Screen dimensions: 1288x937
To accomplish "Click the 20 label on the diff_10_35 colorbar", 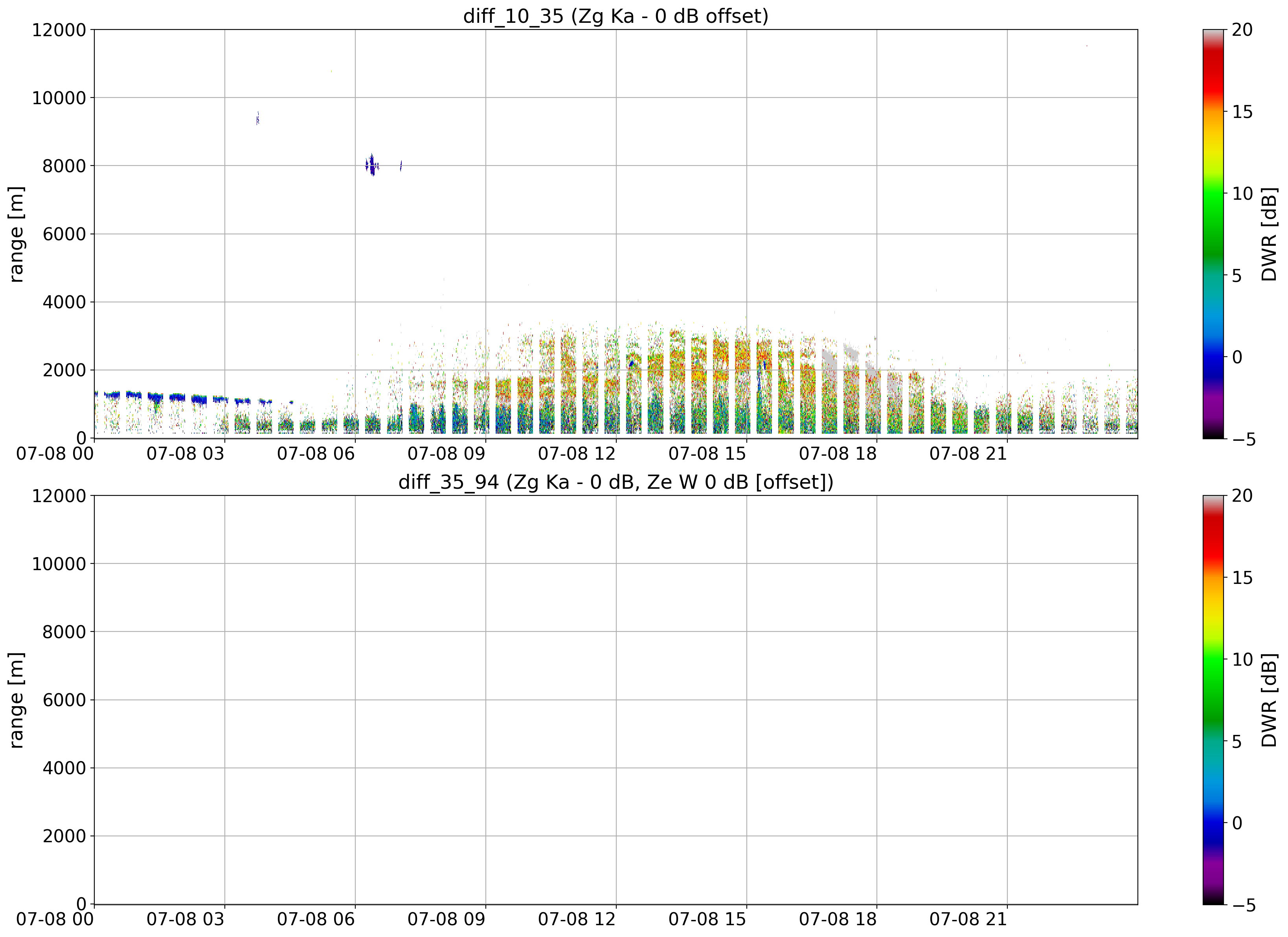I will pos(1242,30).
